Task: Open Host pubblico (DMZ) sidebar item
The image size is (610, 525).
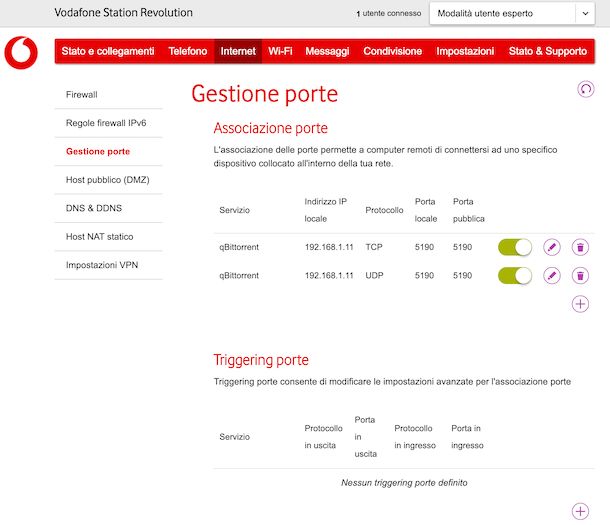Action: (x=109, y=180)
